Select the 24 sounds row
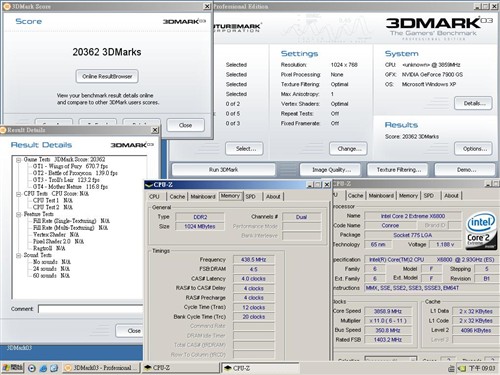Screen dimensions: 500x375 pos(51,269)
